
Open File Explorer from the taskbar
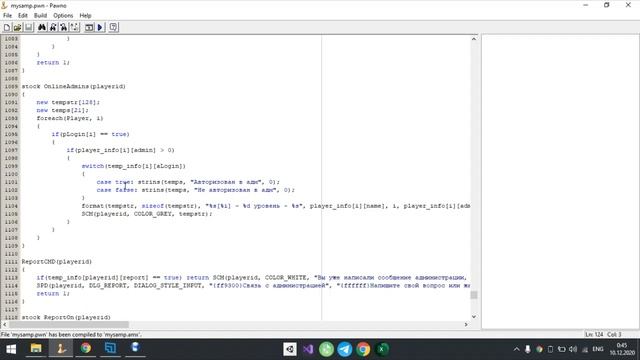[36, 349]
